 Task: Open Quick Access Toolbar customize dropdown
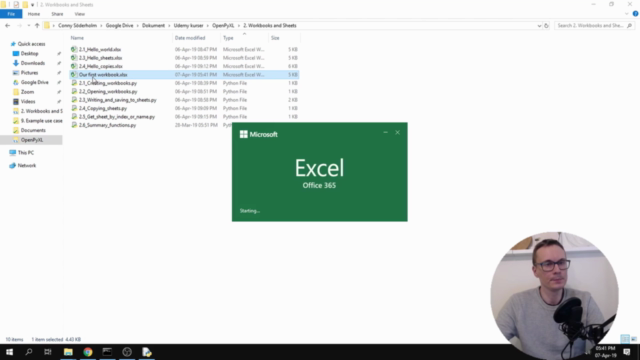32,5
